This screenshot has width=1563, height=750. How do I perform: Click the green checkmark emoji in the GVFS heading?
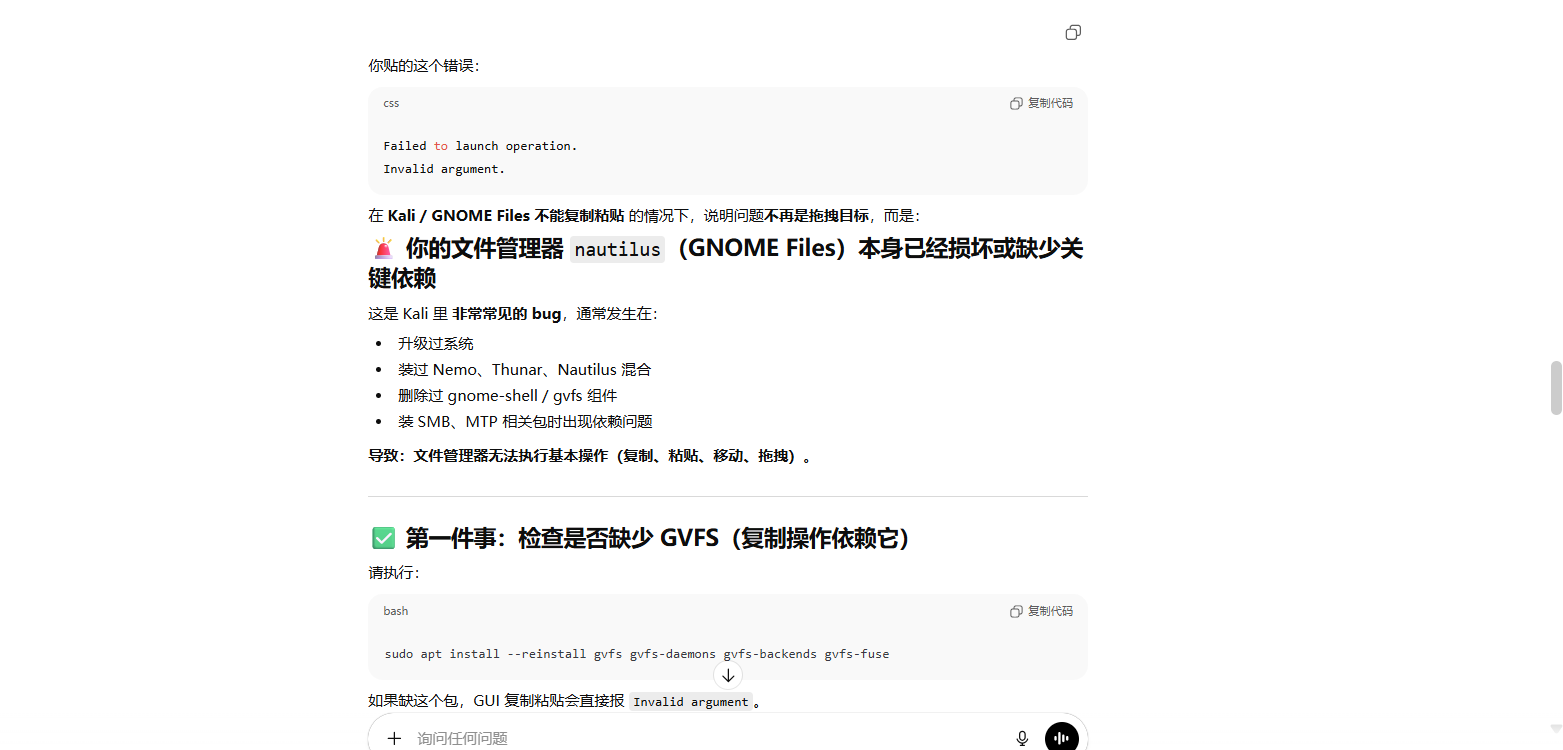pyautogui.click(x=384, y=538)
